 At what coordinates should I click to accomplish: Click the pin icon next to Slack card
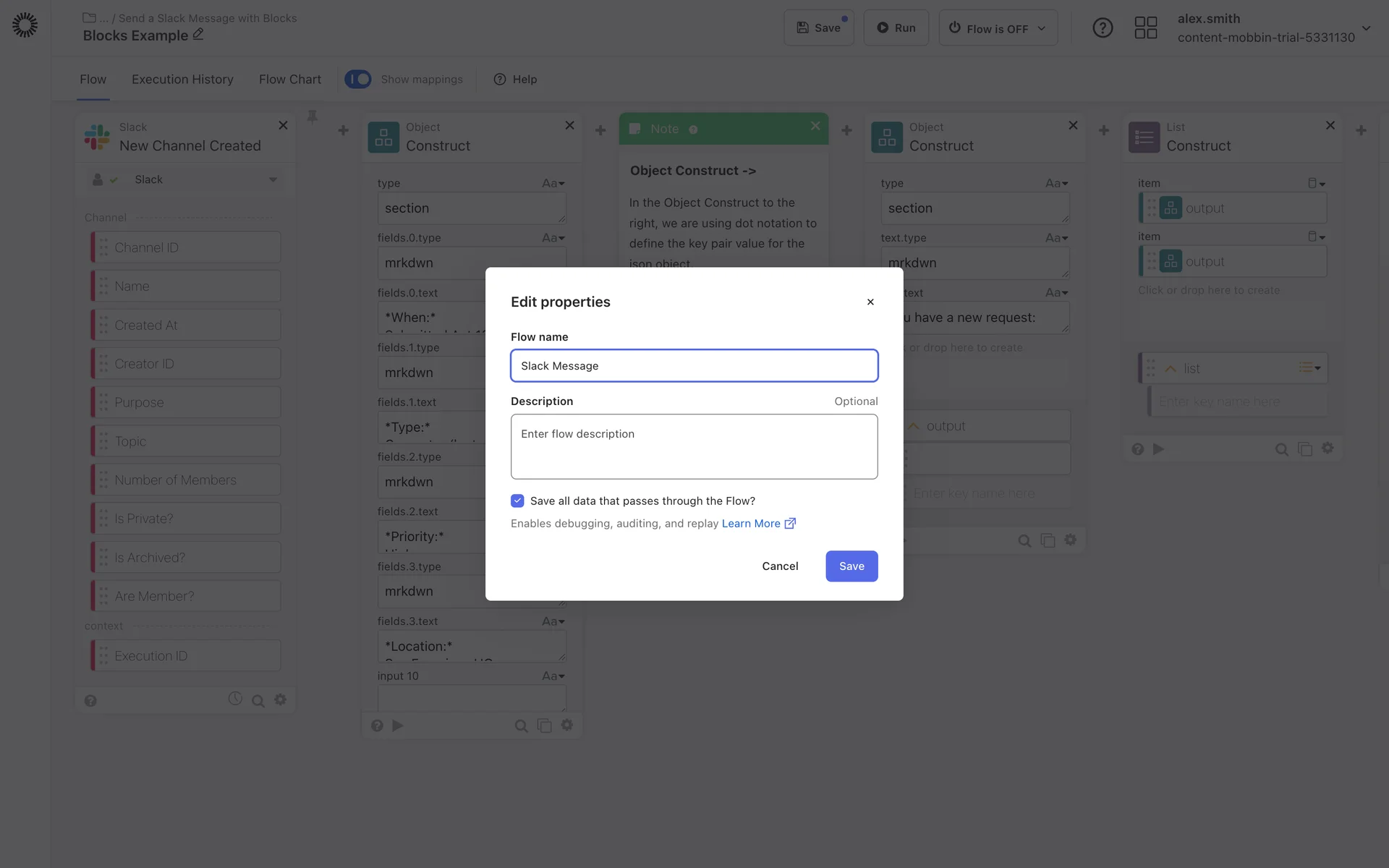pyautogui.click(x=313, y=116)
